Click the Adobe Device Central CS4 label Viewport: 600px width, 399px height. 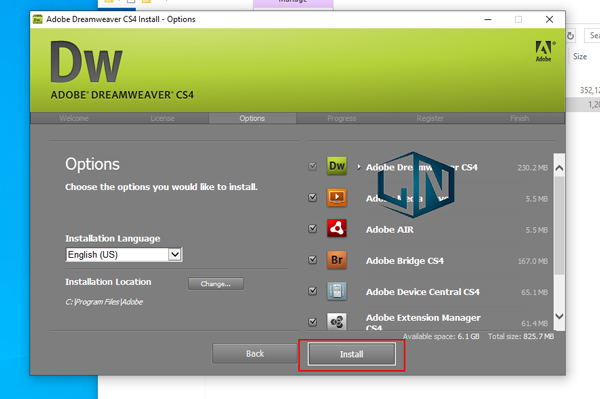coord(422,292)
